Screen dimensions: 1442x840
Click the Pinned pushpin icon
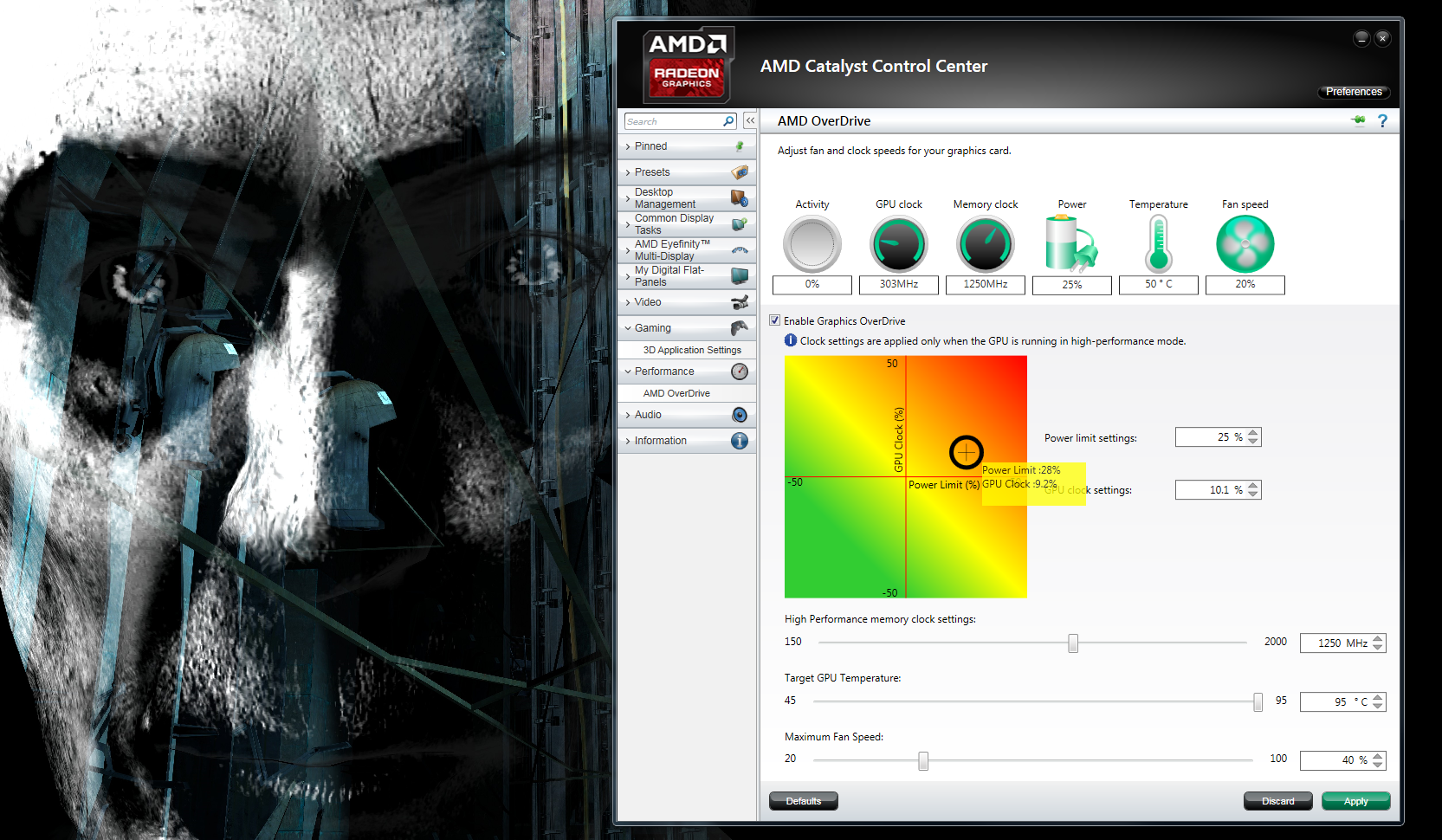pyautogui.click(x=740, y=146)
